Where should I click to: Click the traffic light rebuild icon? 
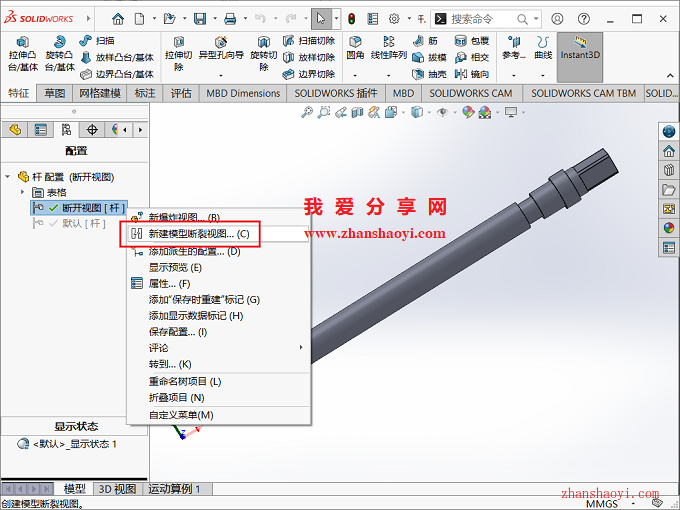tap(351, 18)
